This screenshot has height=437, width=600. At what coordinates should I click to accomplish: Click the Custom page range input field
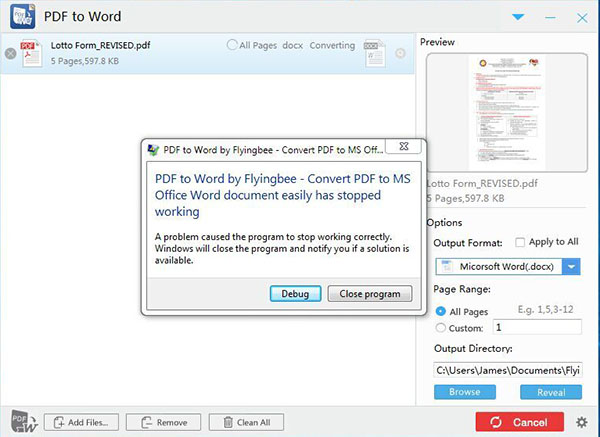point(537,327)
